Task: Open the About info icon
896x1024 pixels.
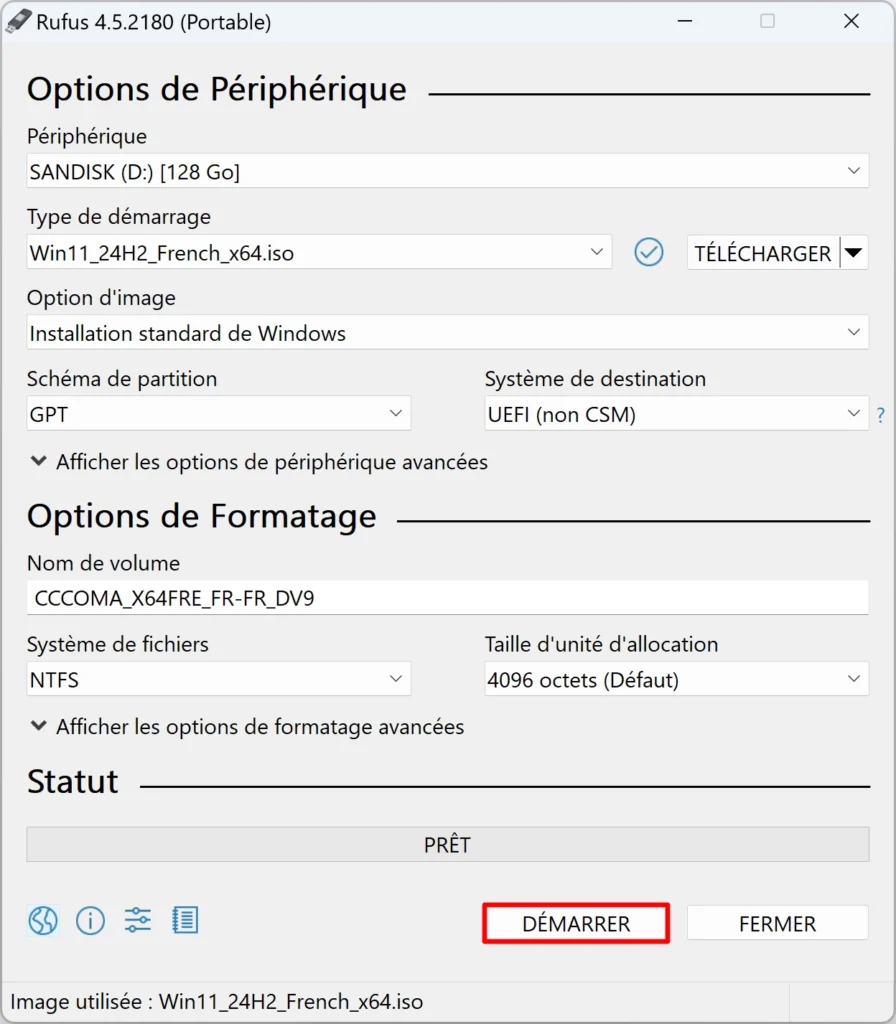Action: (x=90, y=921)
